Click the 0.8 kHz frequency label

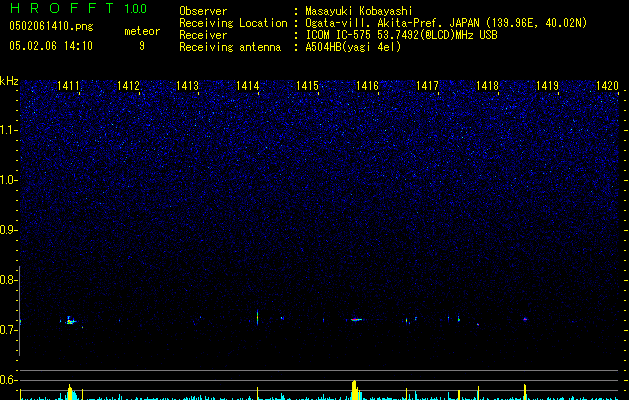9,280
